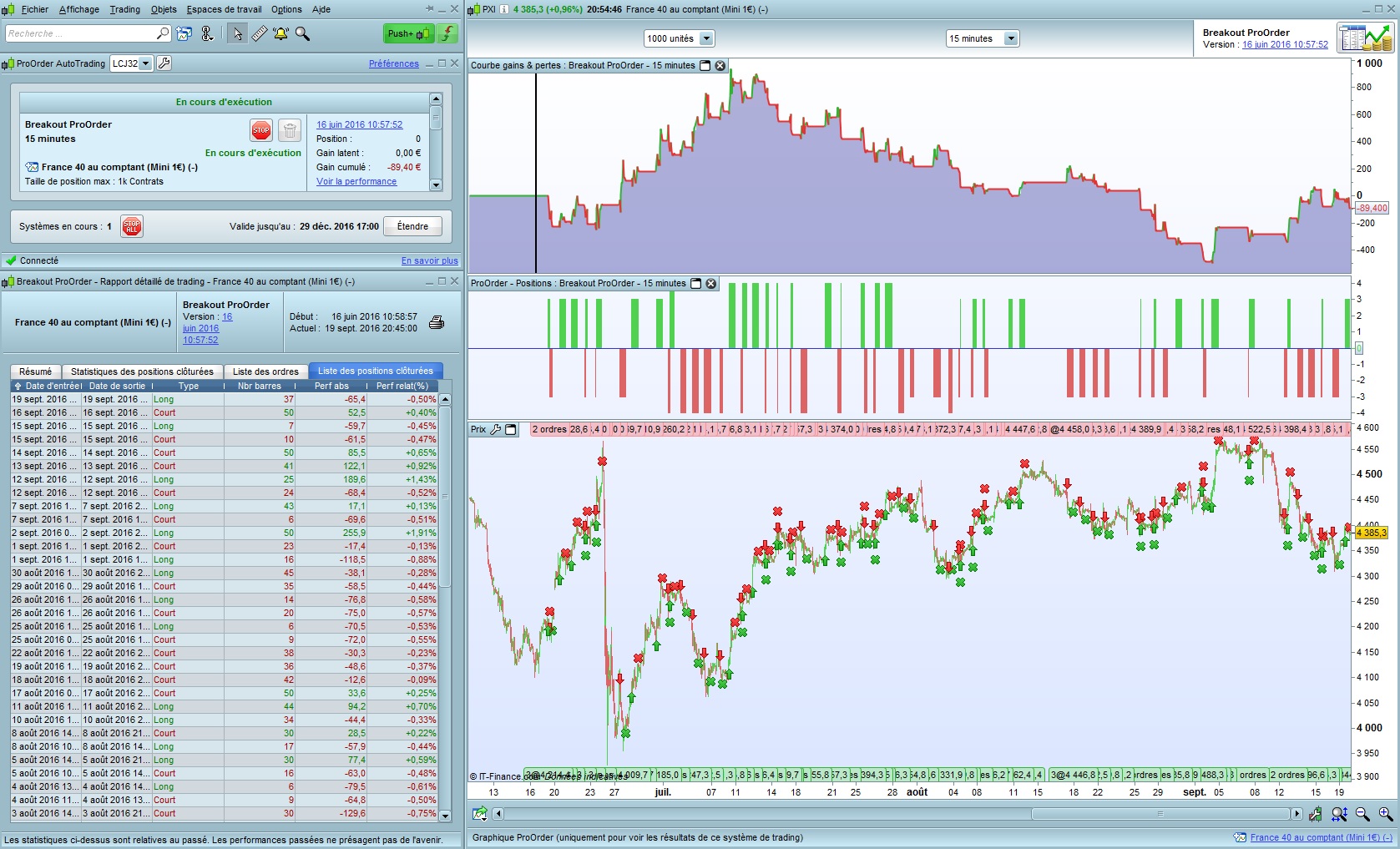This screenshot has height=849, width=1400.
Task: Select the magnifier zoom tool in toolbar
Action: [302, 33]
